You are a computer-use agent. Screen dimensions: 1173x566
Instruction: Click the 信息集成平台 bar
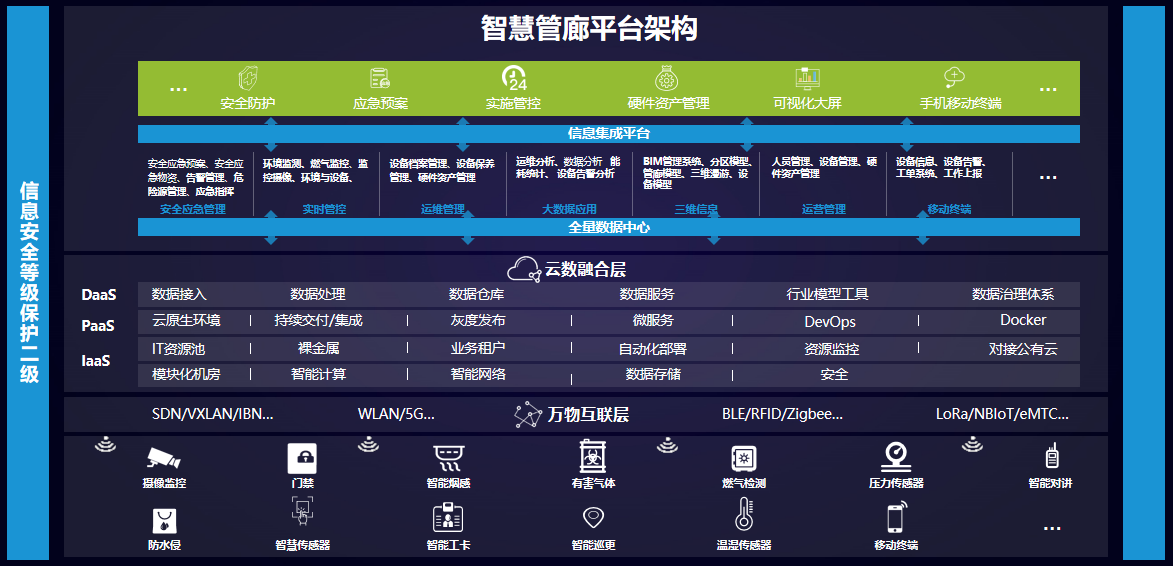pyautogui.click(x=609, y=134)
